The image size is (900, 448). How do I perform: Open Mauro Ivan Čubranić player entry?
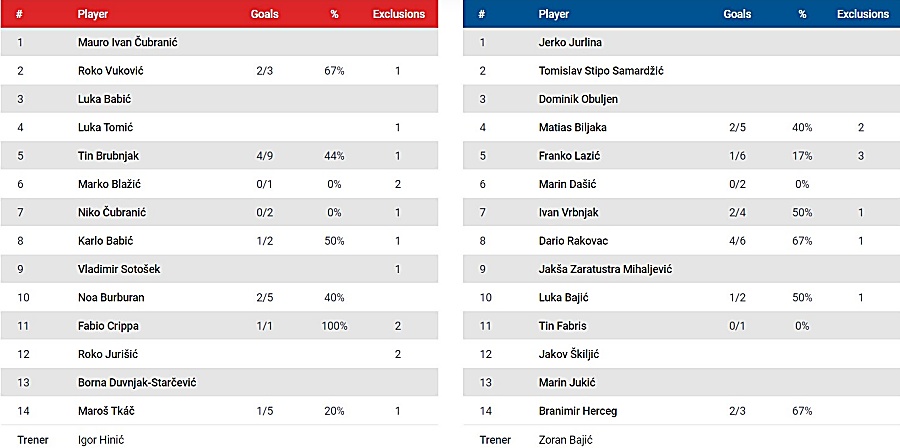pos(127,42)
